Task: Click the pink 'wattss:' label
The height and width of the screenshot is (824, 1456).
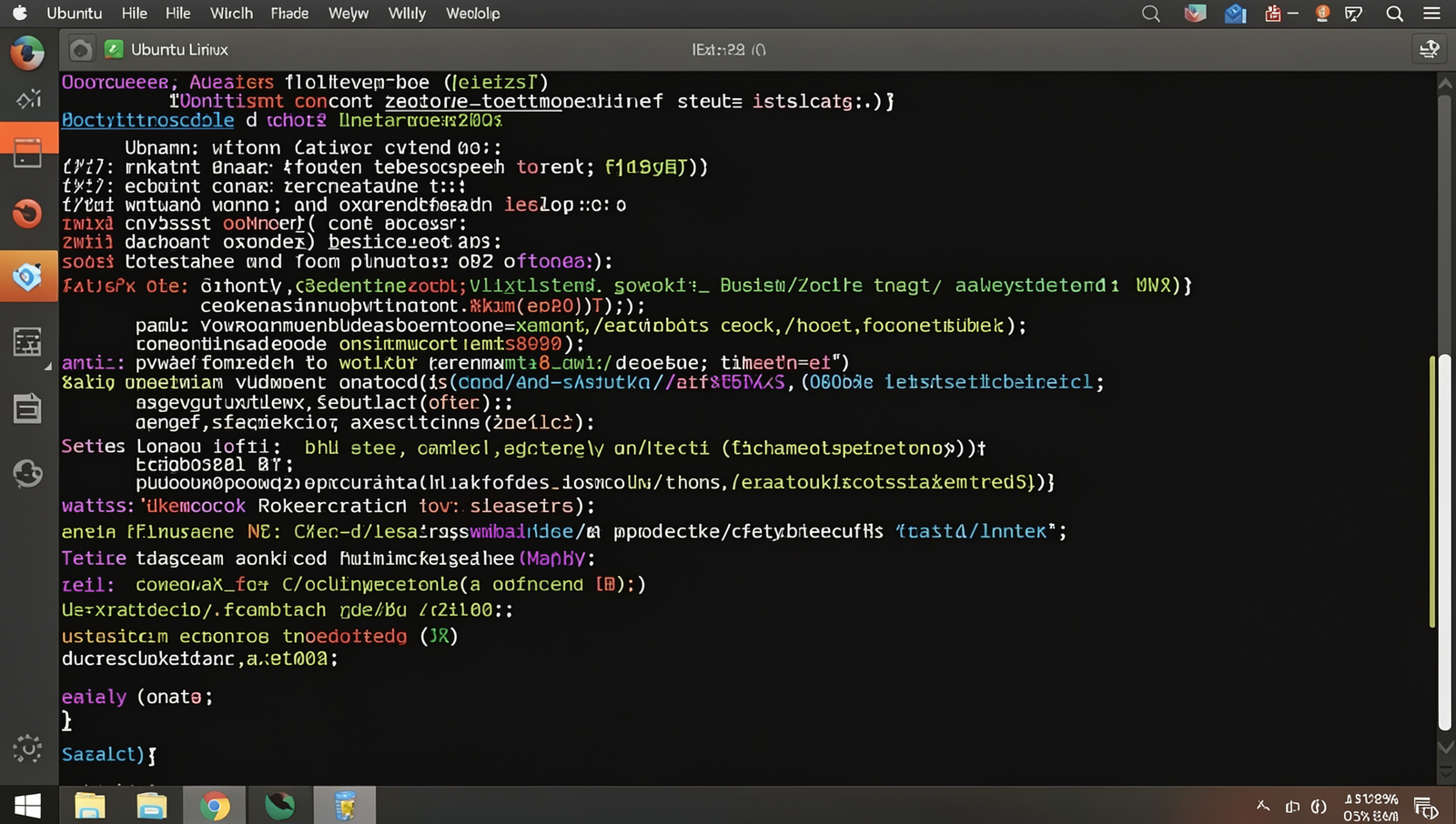Action: (97, 506)
